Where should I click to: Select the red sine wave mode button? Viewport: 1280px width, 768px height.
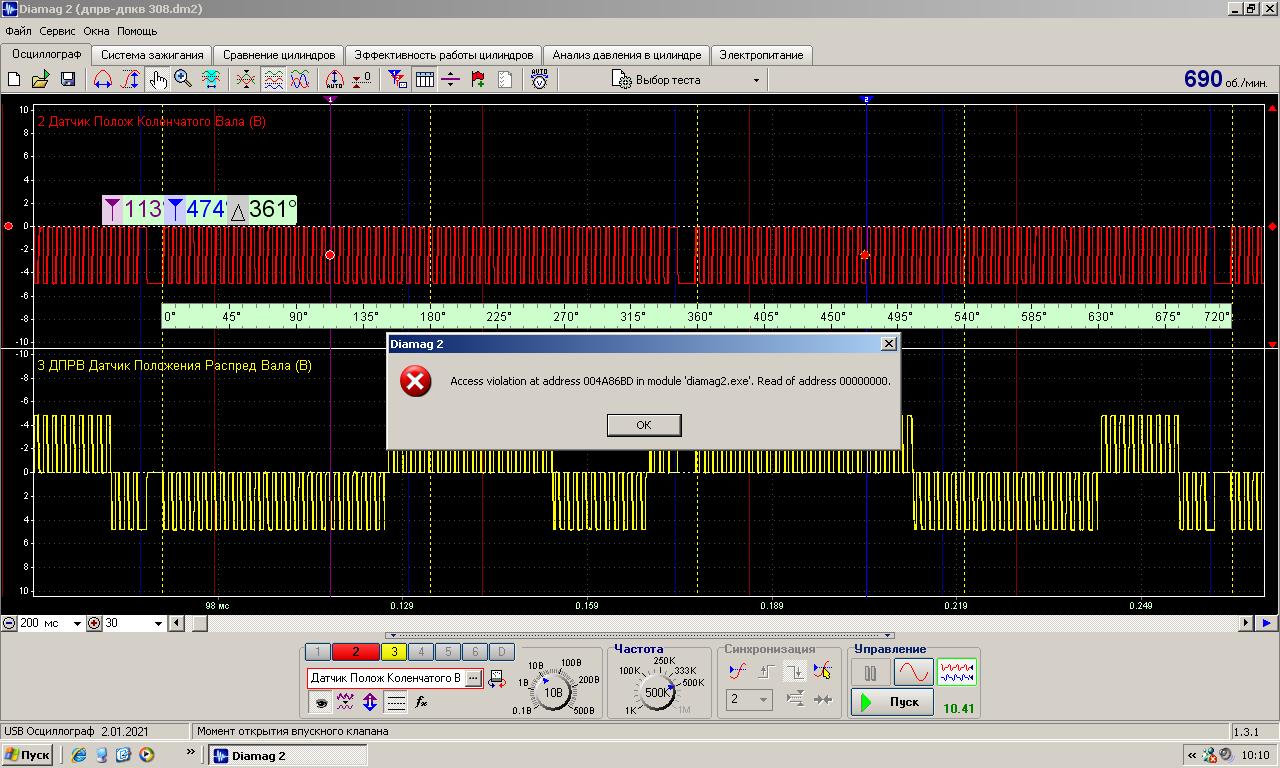coord(913,672)
